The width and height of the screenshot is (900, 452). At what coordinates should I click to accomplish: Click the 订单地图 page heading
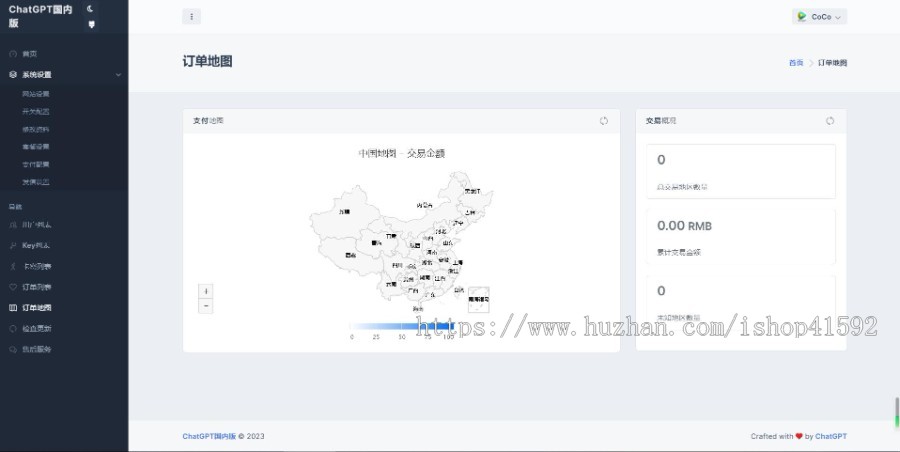[207, 61]
